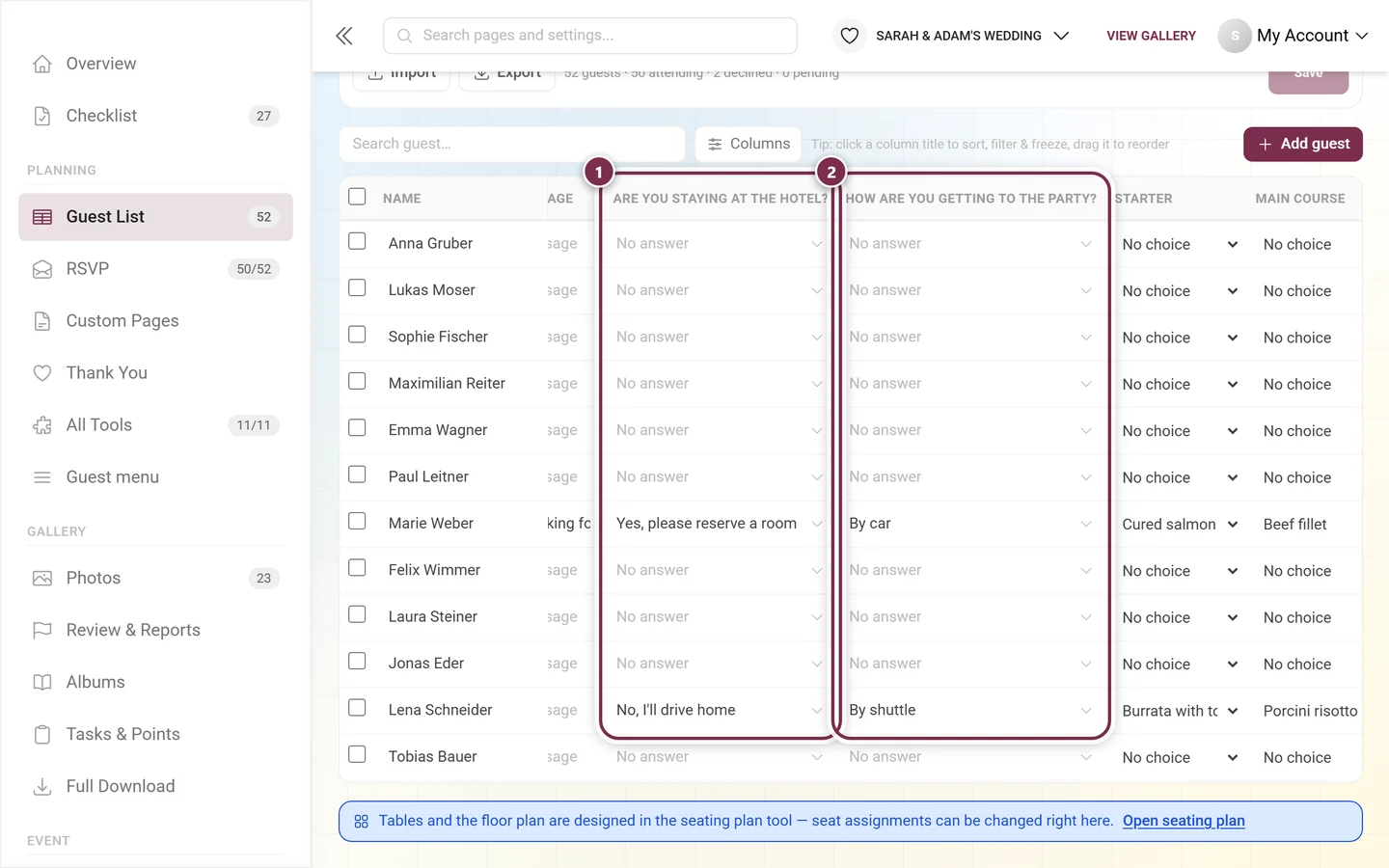
Task: Click the Overview home icon
Action: pos(42,64)
